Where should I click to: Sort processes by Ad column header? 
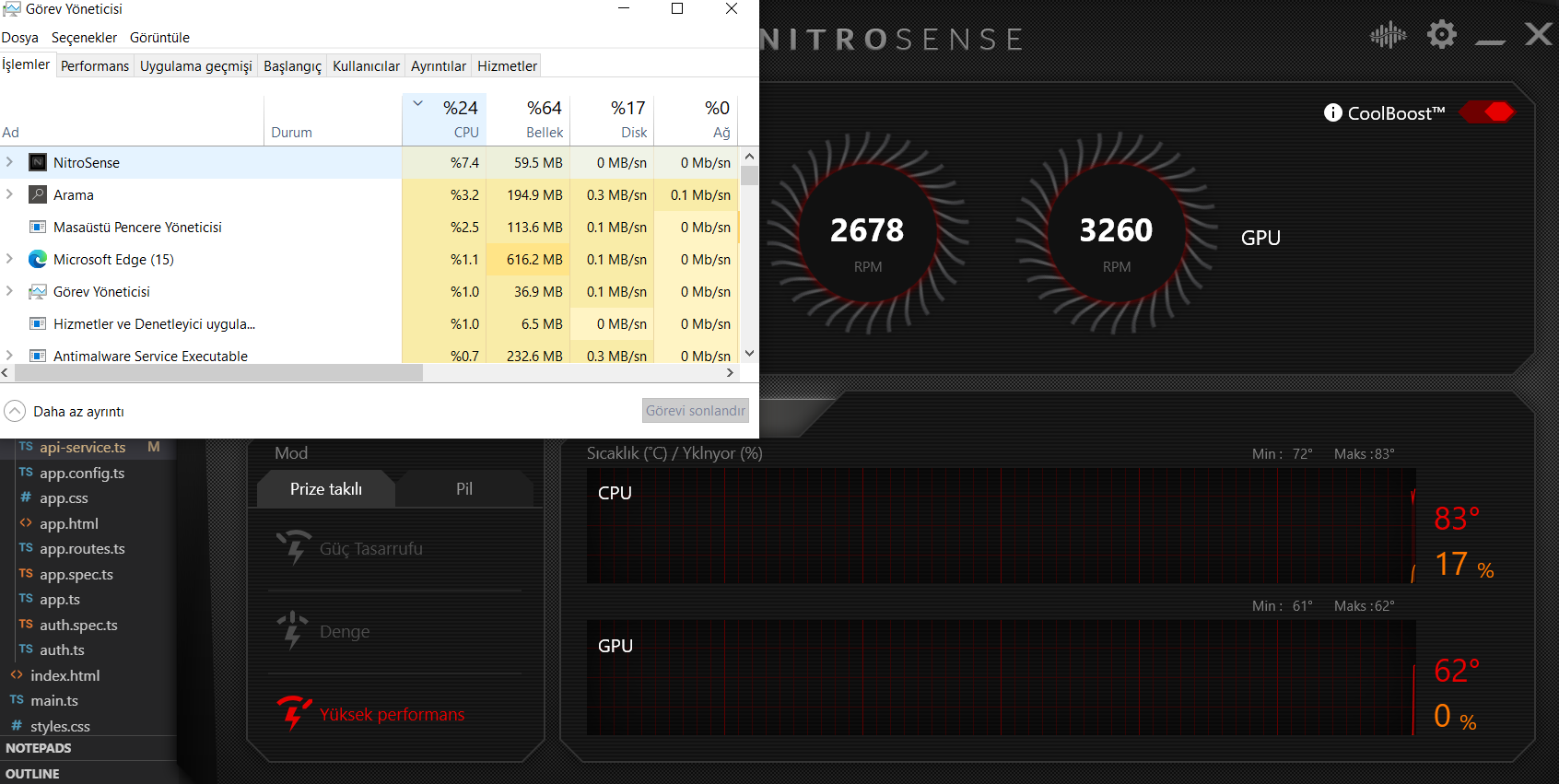pos(132,120)
